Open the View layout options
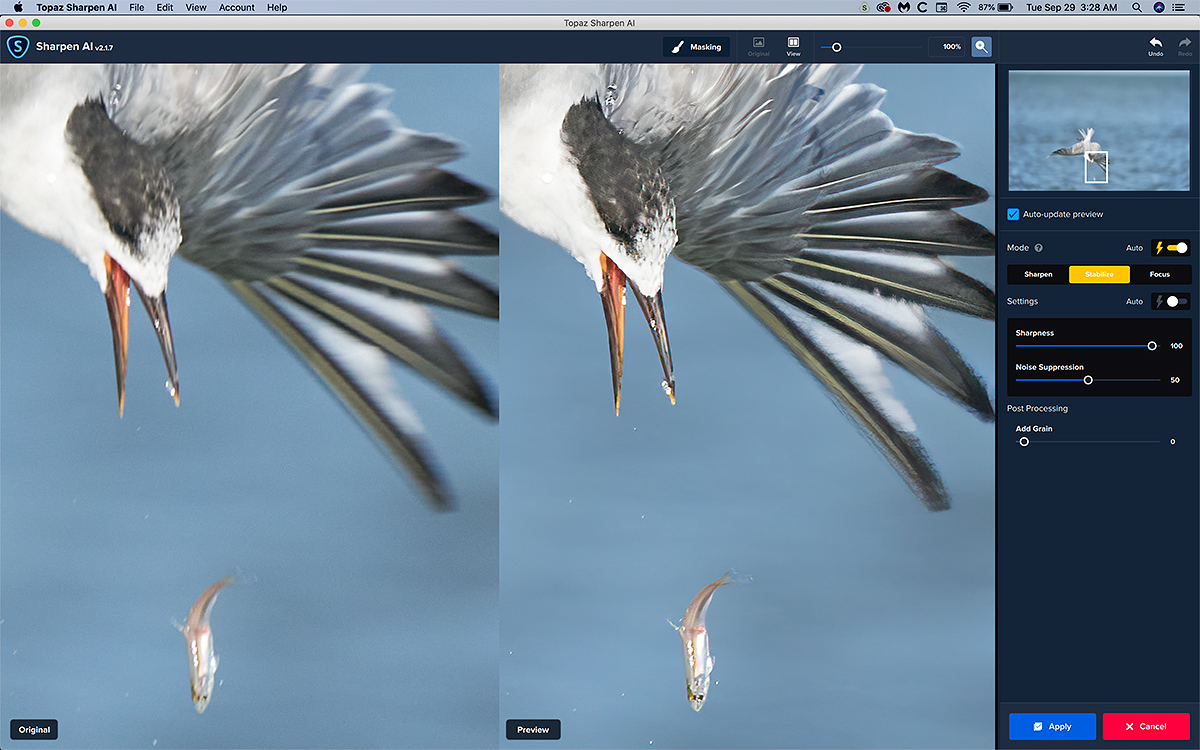 (x=793, y=47)
